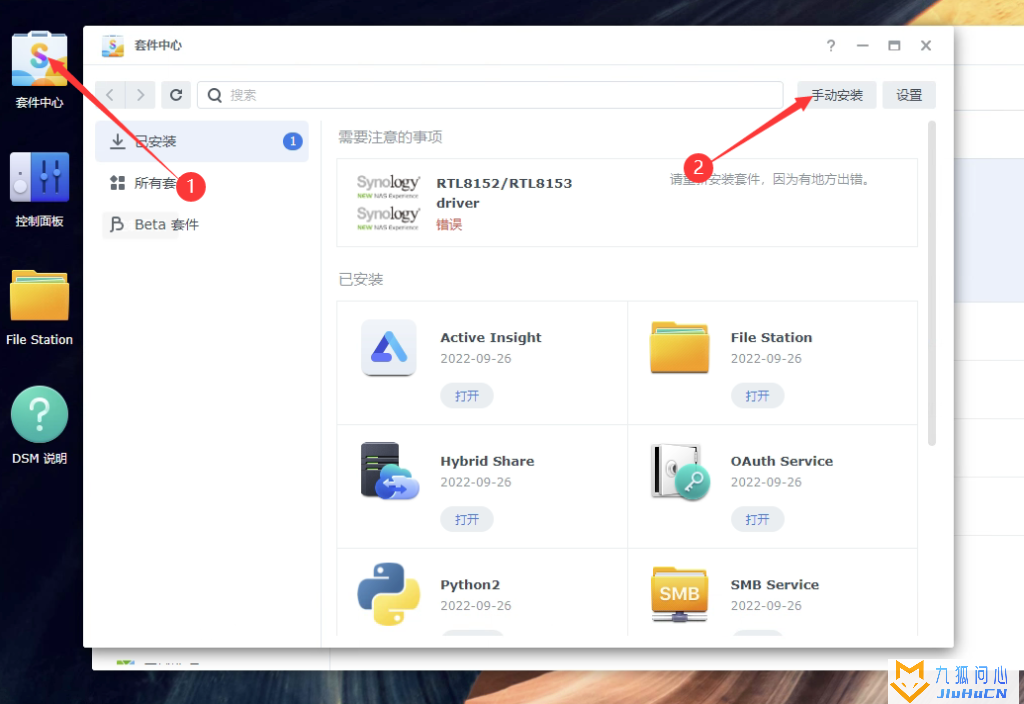Click the 套件中心 title bar icon
The width and height of the screenshot is (1024, 704).
(x=113, y=46)
